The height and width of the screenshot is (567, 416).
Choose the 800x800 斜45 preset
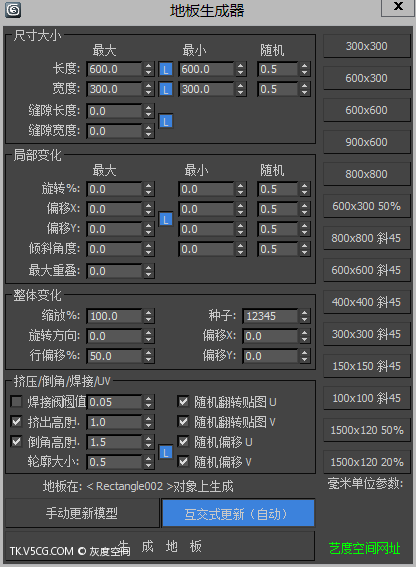(x=366, y=238)
